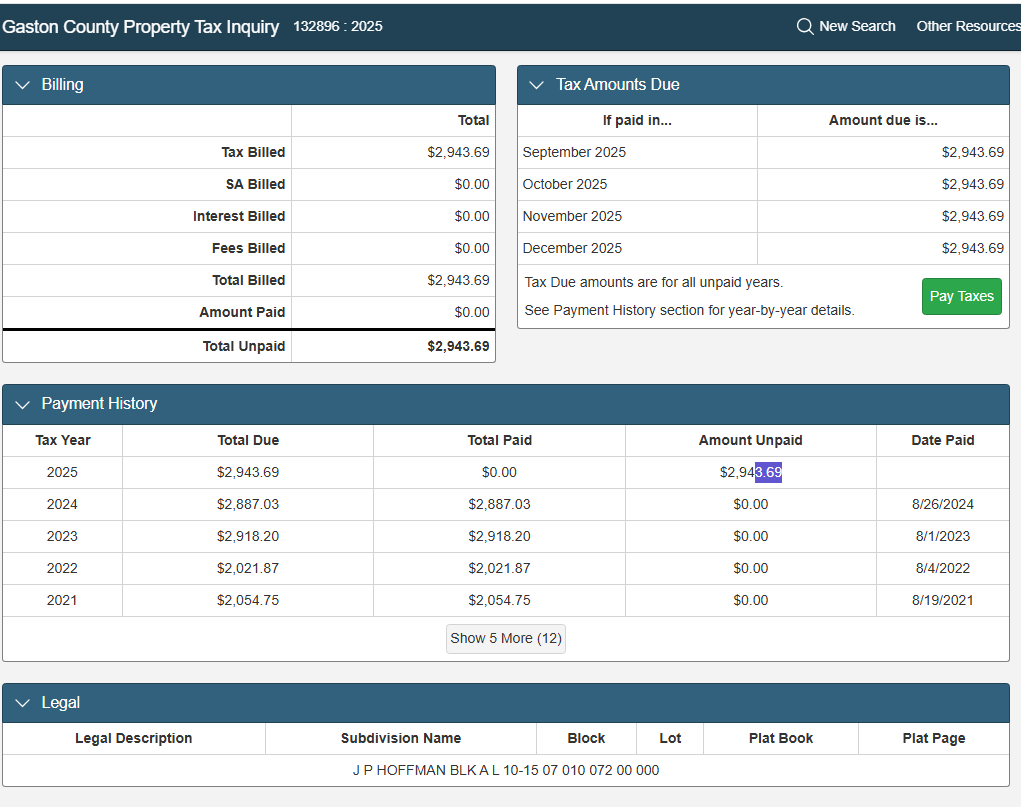Viewport: 1021px width, 807px height.
Task: Click the Gaston County Property Tax Inquiry title
Action: point(141,27)
